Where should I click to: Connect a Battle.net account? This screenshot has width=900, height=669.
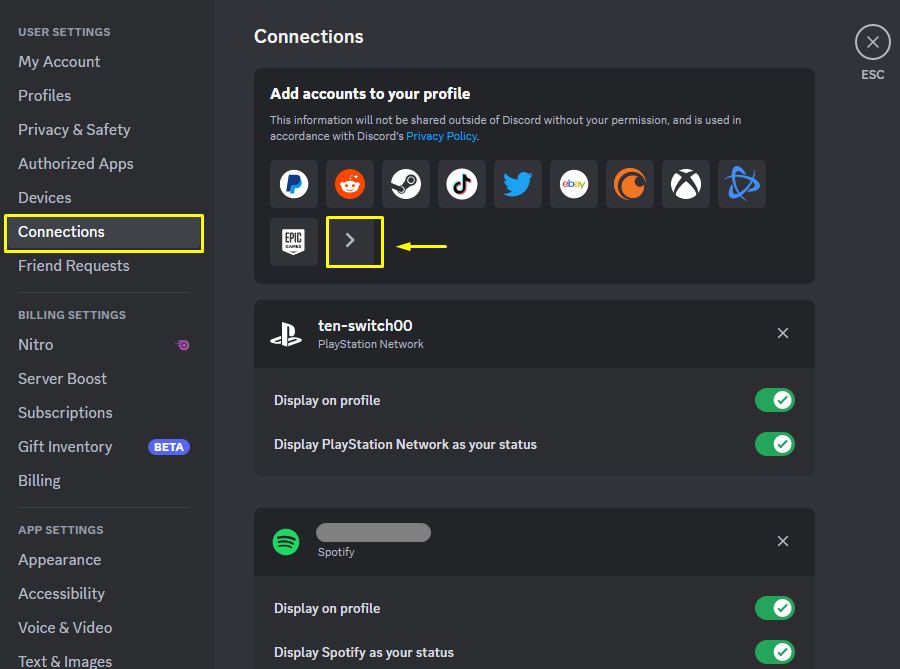pos(742,184)
